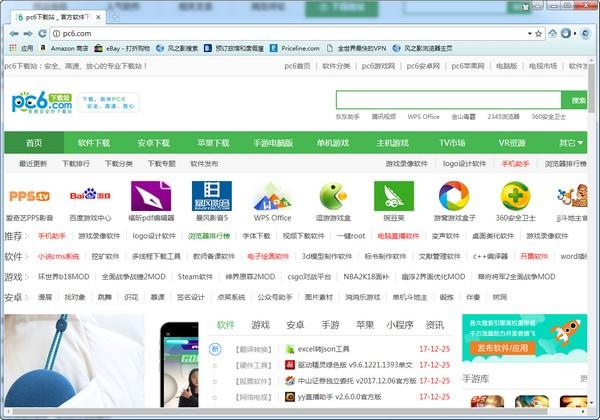Open the 安卓下载 navigation menu
This screenshot has height=420, width=600.
(153, 143)
